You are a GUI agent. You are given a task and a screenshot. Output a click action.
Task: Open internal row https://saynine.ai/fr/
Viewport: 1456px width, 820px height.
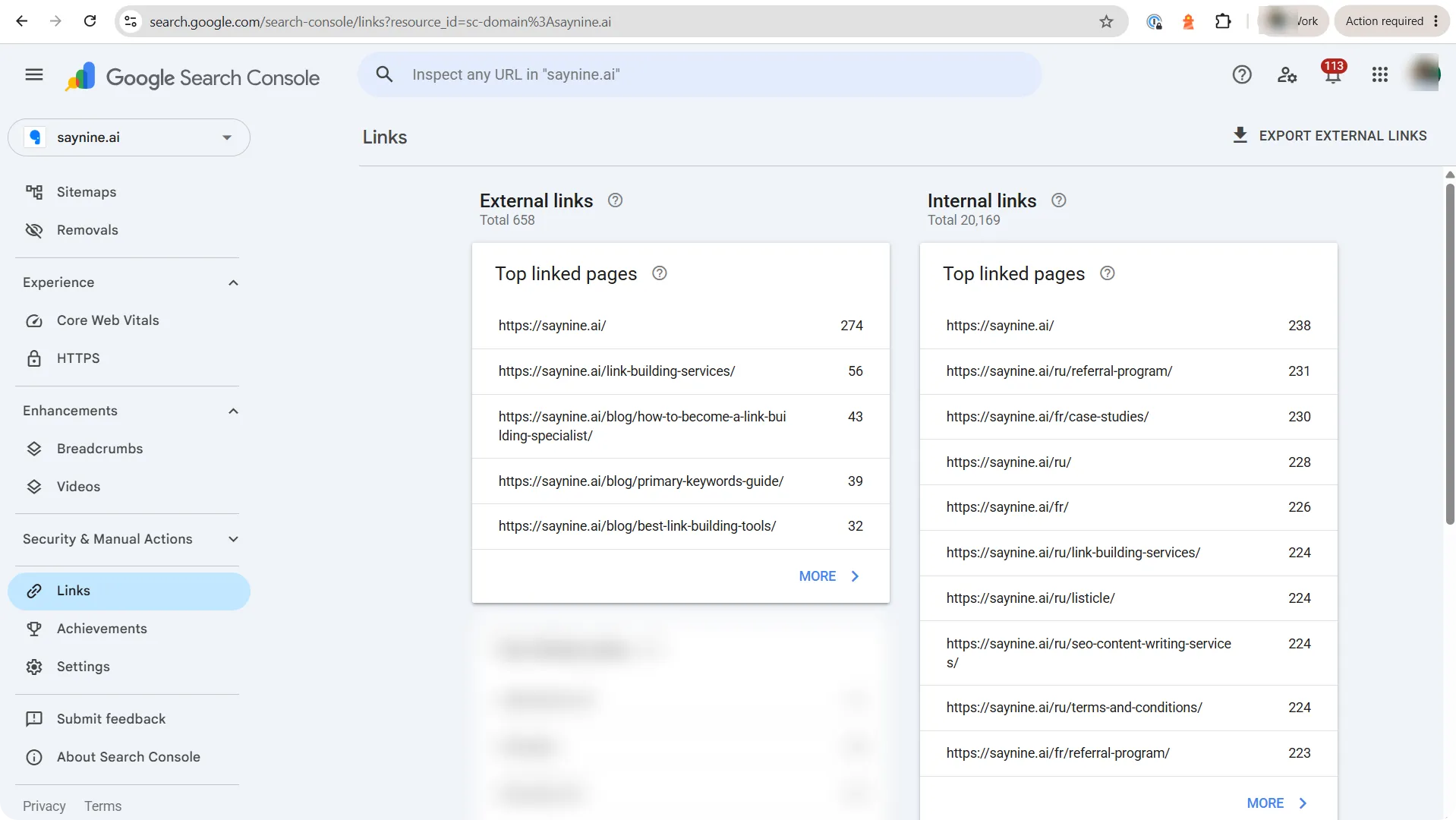tap(1129, 507)
